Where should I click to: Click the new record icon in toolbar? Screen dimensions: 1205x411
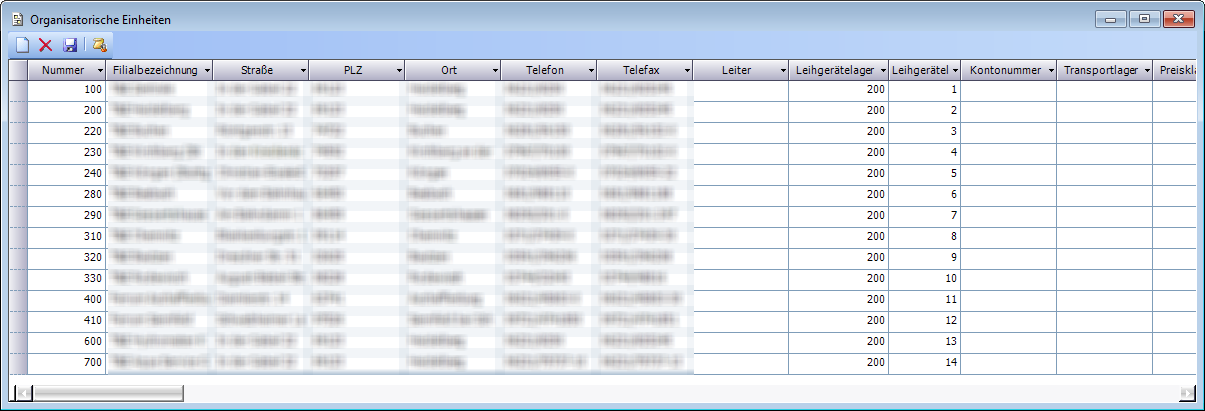(22, 45)
